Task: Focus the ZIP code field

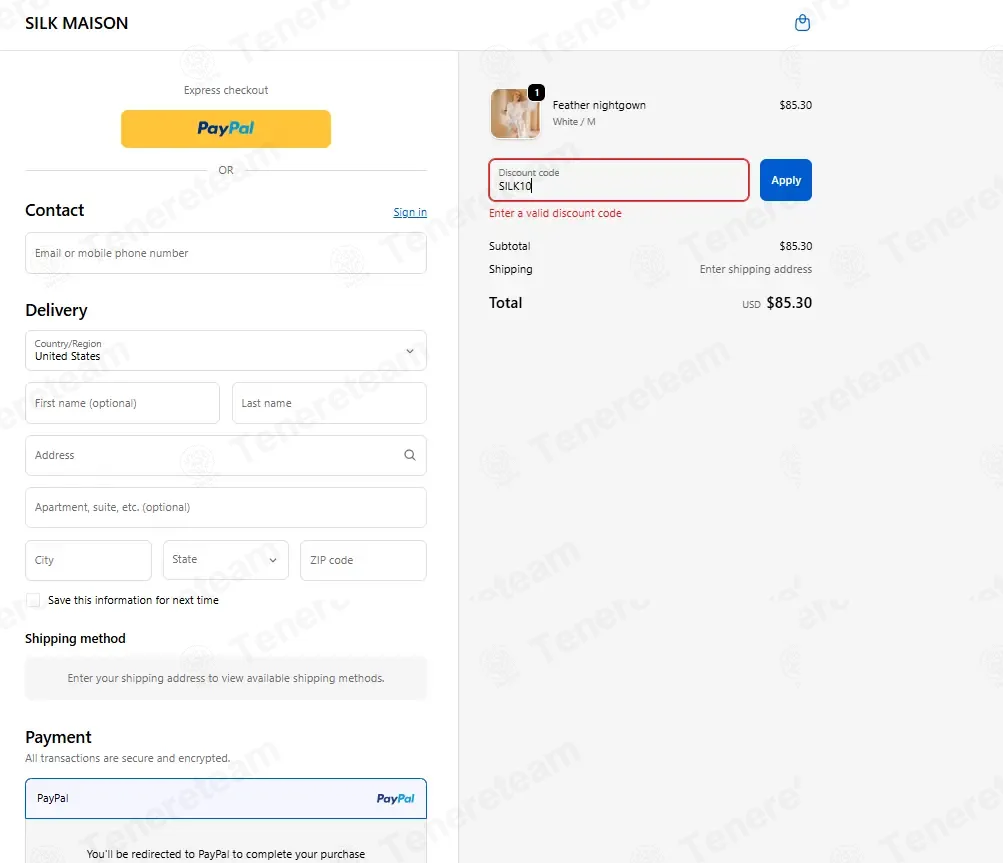Action: 363,560
